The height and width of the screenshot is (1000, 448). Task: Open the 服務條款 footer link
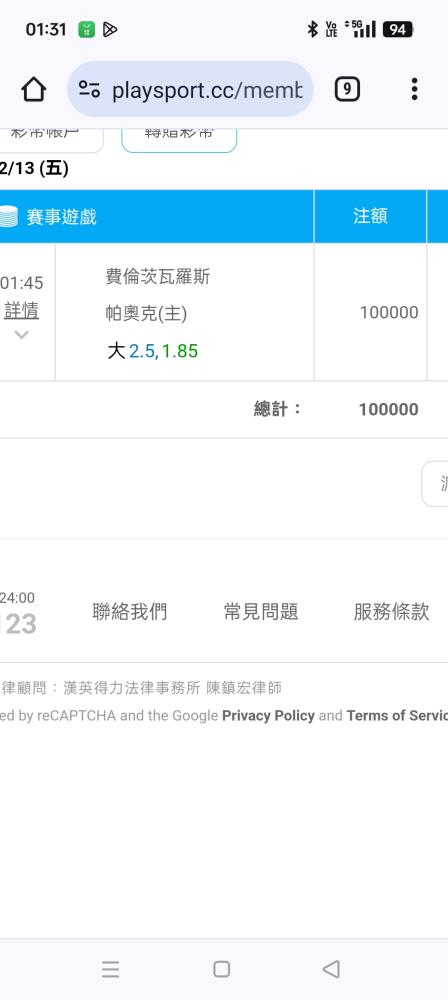click(x=391, y=612)
